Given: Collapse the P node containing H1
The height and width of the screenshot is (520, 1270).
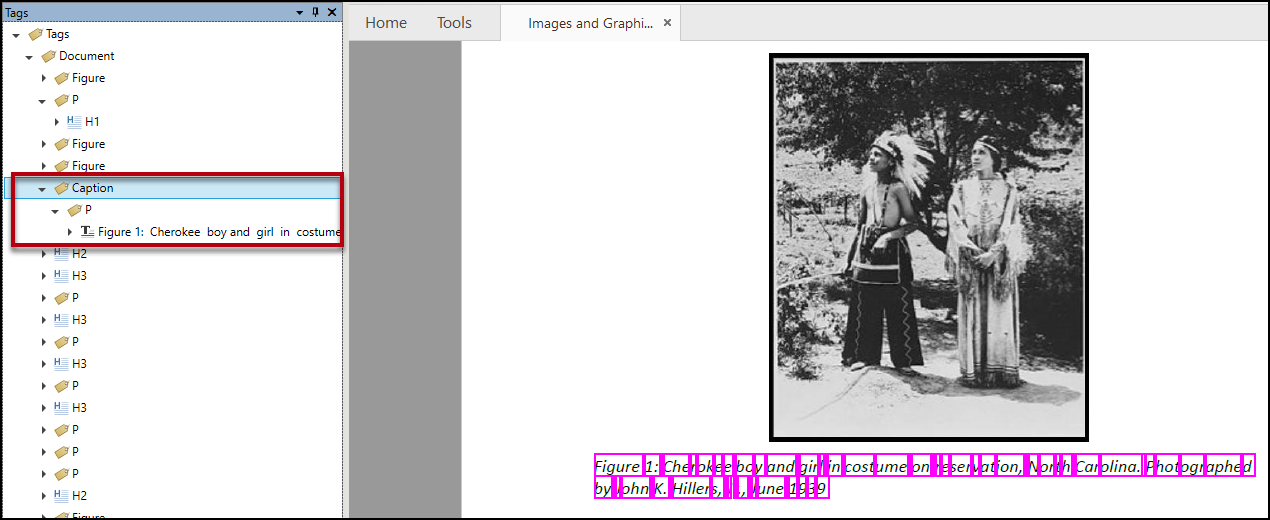Looking at the screenshot, I should pos(42,101).
